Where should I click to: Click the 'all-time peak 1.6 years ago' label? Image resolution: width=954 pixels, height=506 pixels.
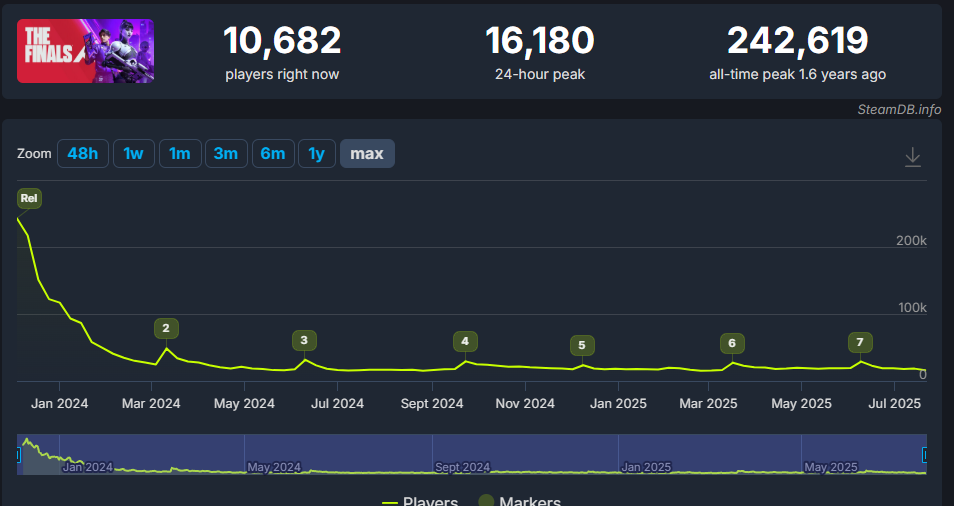(798, 74)
